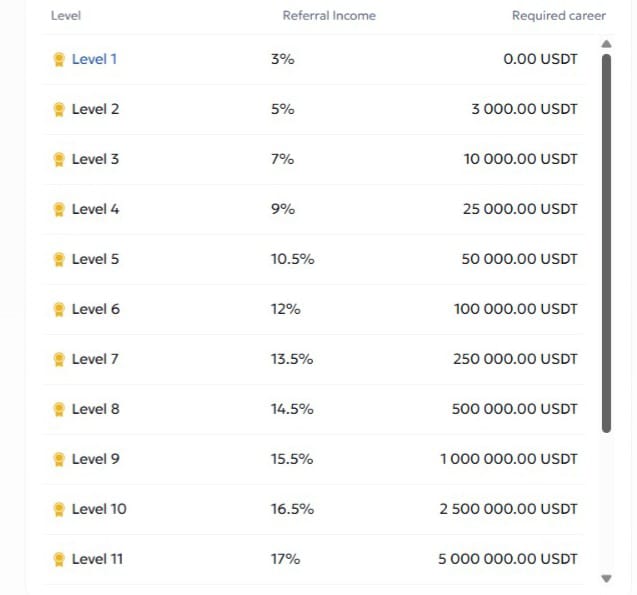
Task: Click the Level column header
Action: [x=66, y=16]
